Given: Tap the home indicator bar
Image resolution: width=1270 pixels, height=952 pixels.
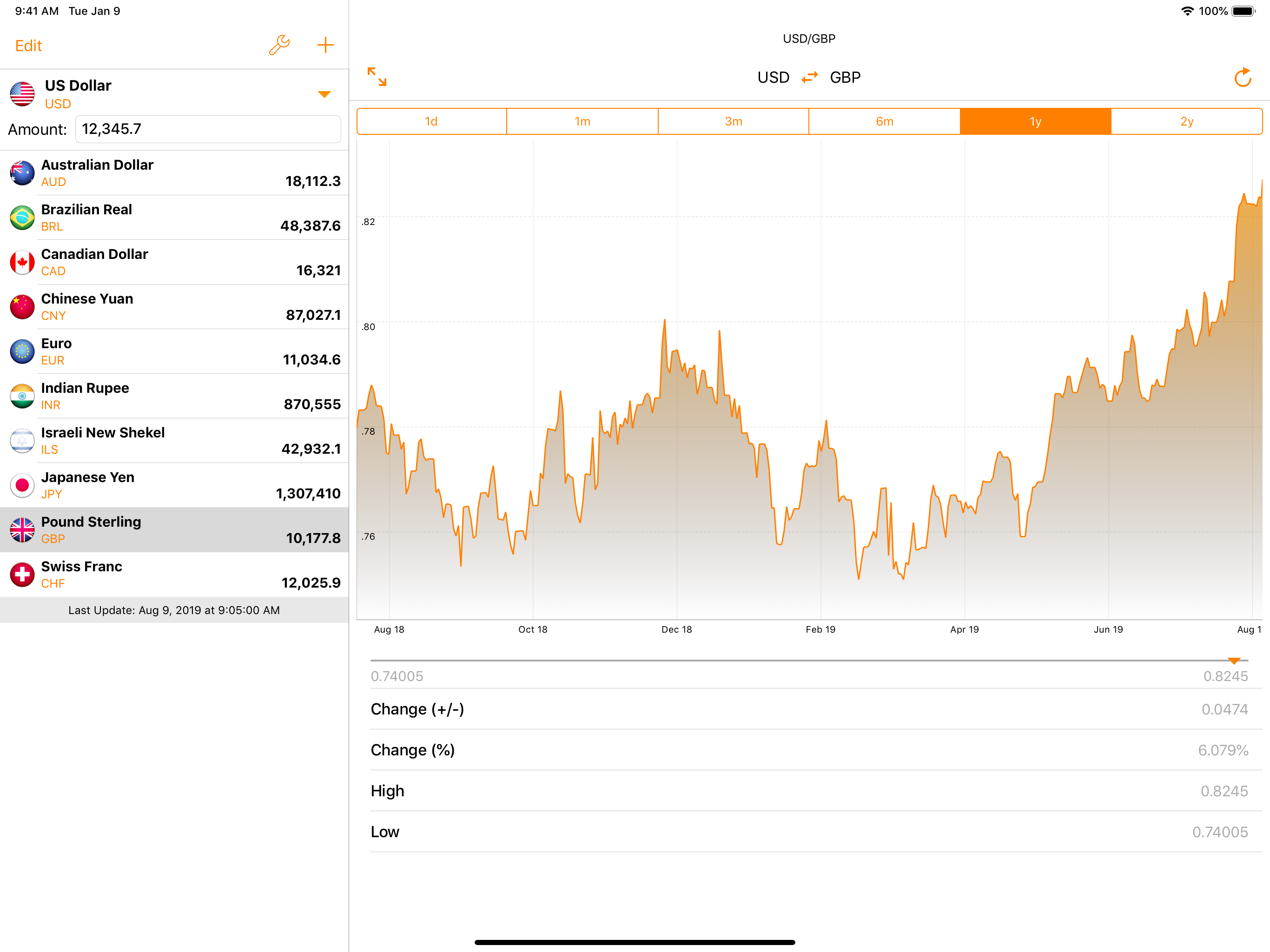Looking at the screenshot, I should click(x=635, y=942).
